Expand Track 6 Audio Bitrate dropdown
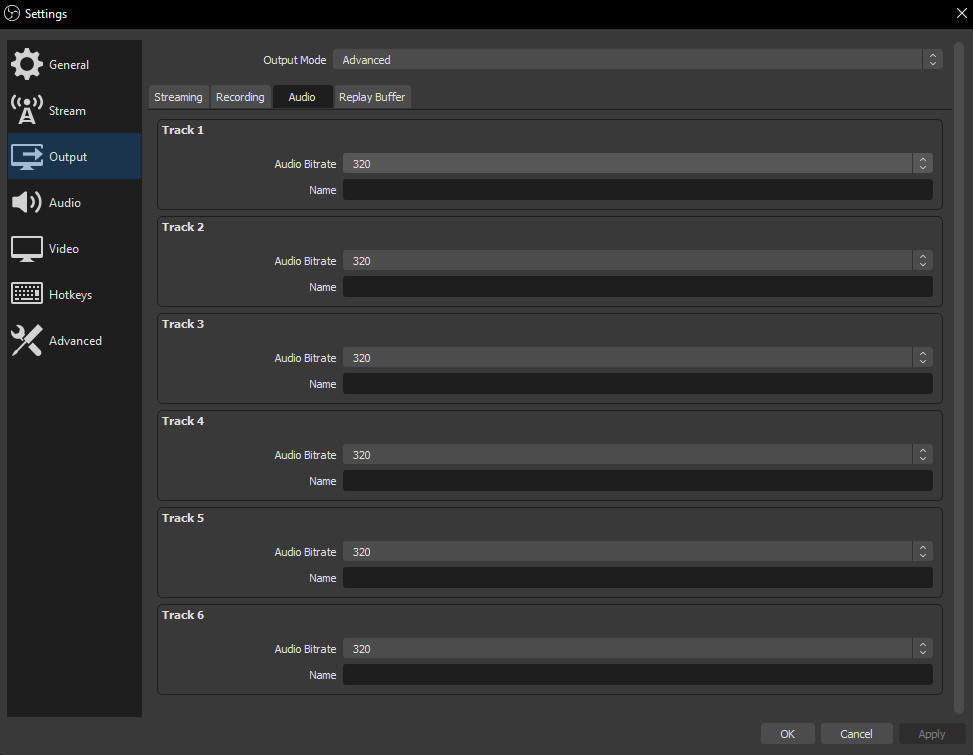973x755 pixels. (x=638, y=649)
